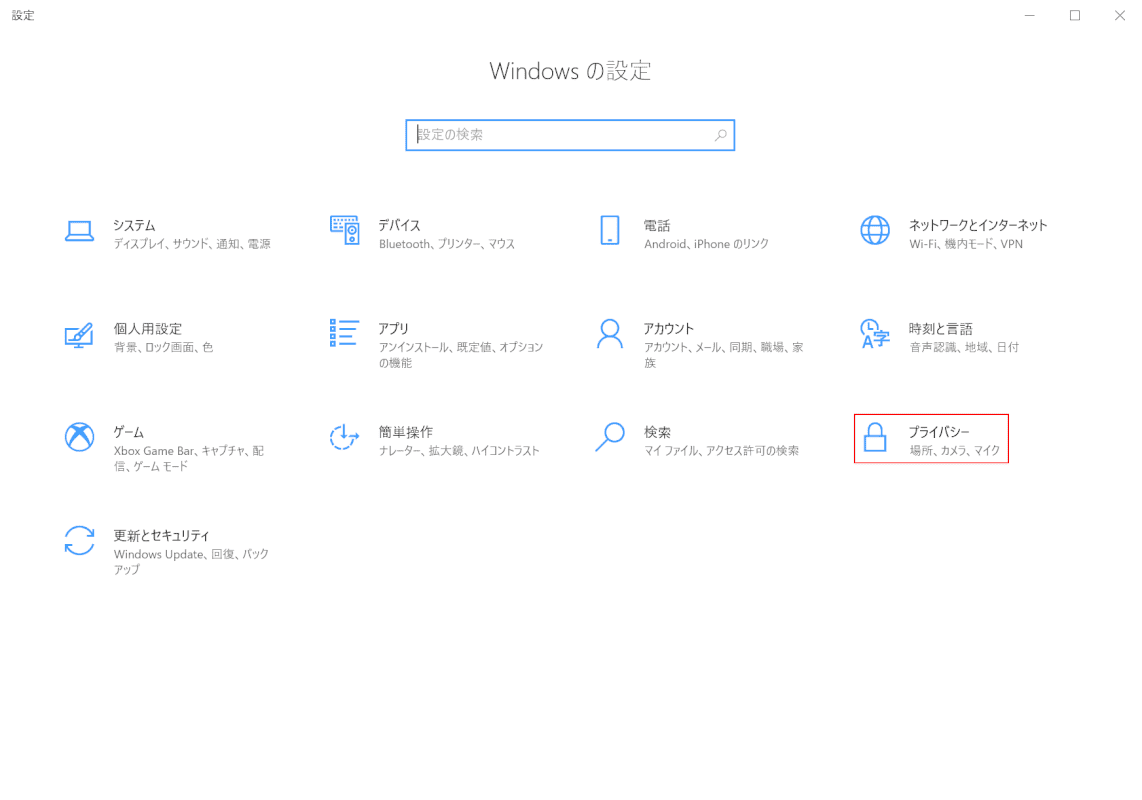Open 個人用設定 title
Screen dimensions: 1142x800
pos(148,329)
